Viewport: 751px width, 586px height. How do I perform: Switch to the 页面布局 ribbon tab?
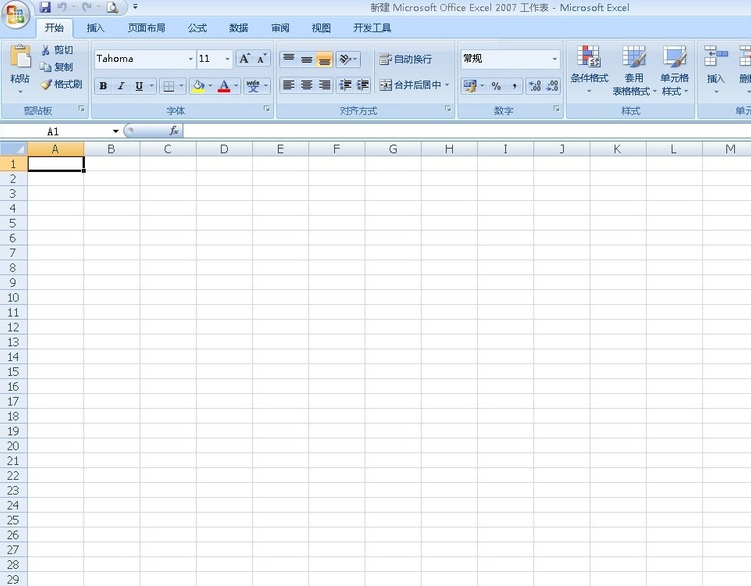pyautogui.click(x=146, y=28)
